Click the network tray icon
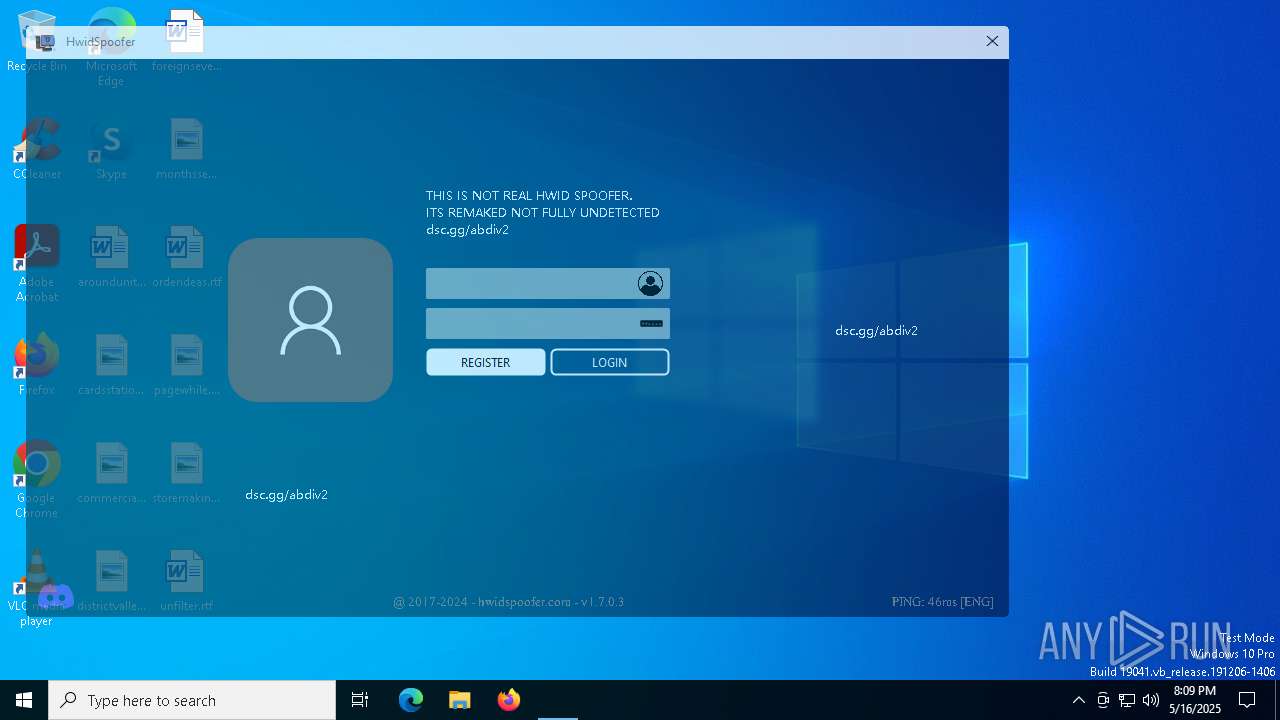Viewport: 1280px width, 720px height. [1127, 700]
